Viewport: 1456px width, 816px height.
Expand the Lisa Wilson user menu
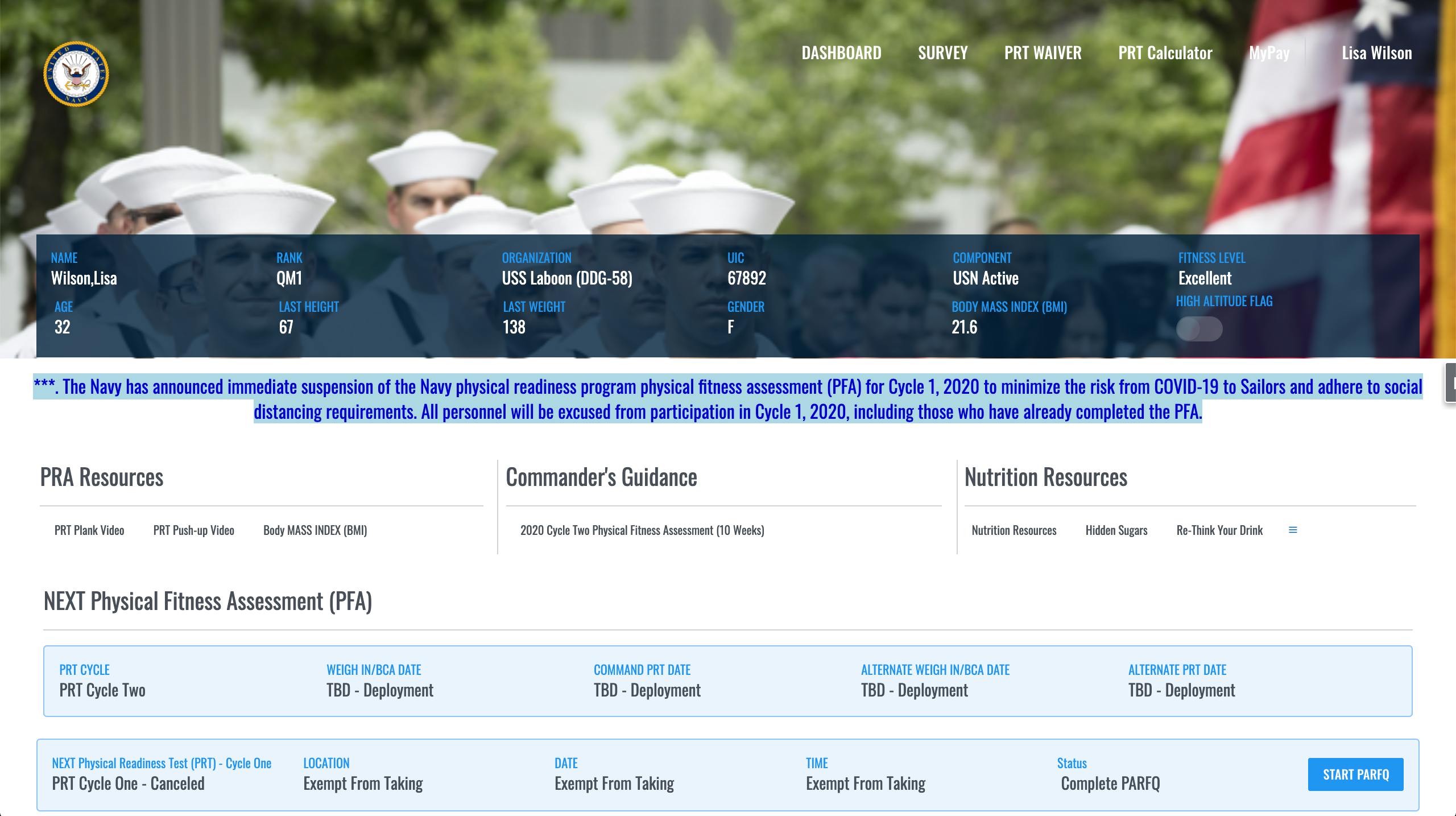1376,53
